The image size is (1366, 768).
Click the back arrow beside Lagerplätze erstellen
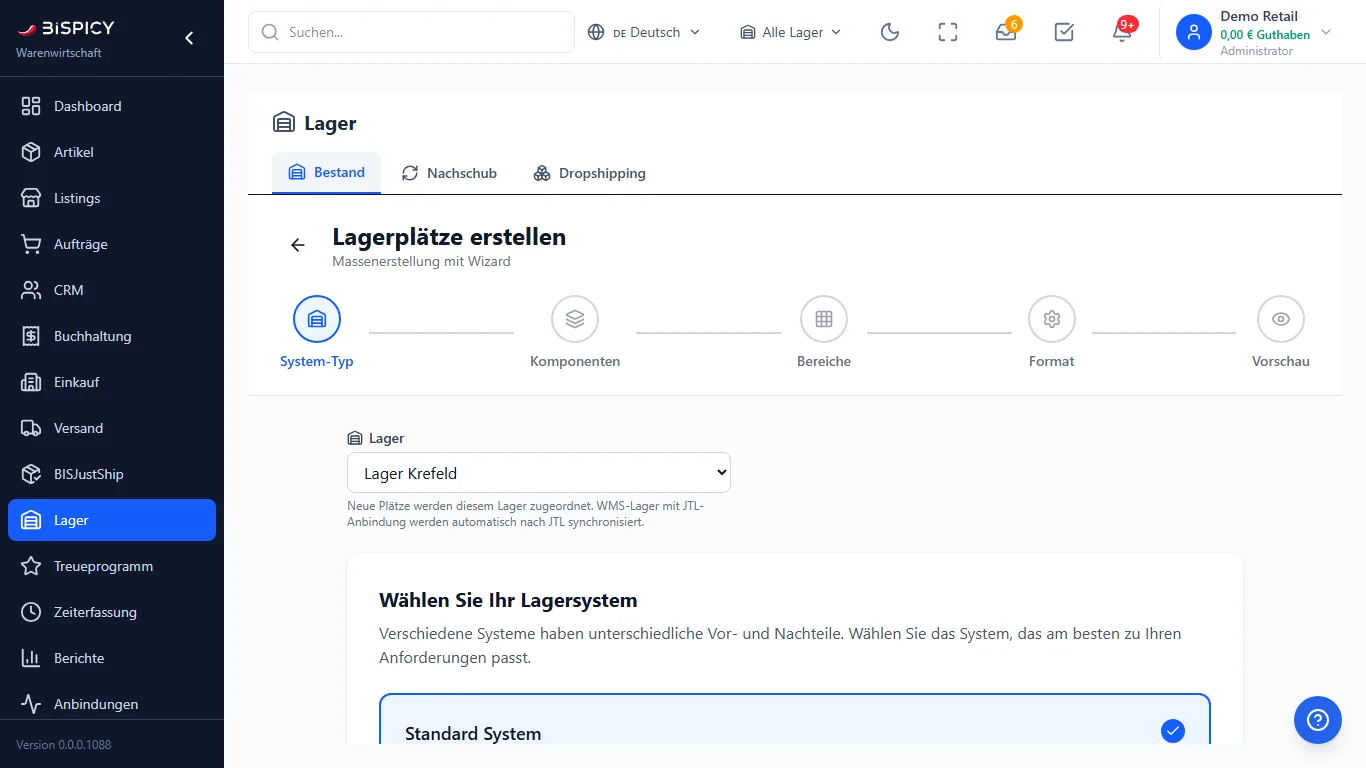click(297, 245)
